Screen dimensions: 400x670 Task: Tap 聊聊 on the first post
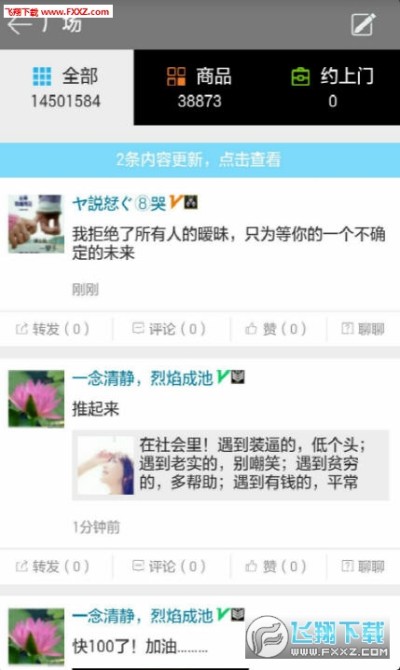(x=363, y=329)
